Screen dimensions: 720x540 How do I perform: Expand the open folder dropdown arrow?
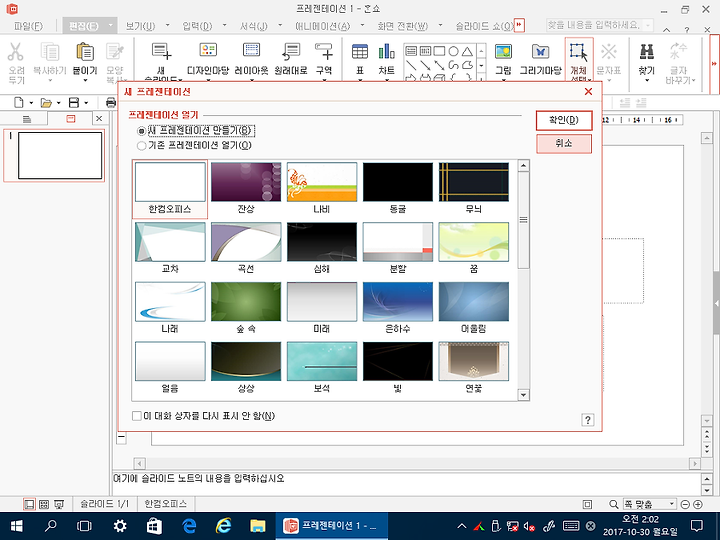point(58,103)
